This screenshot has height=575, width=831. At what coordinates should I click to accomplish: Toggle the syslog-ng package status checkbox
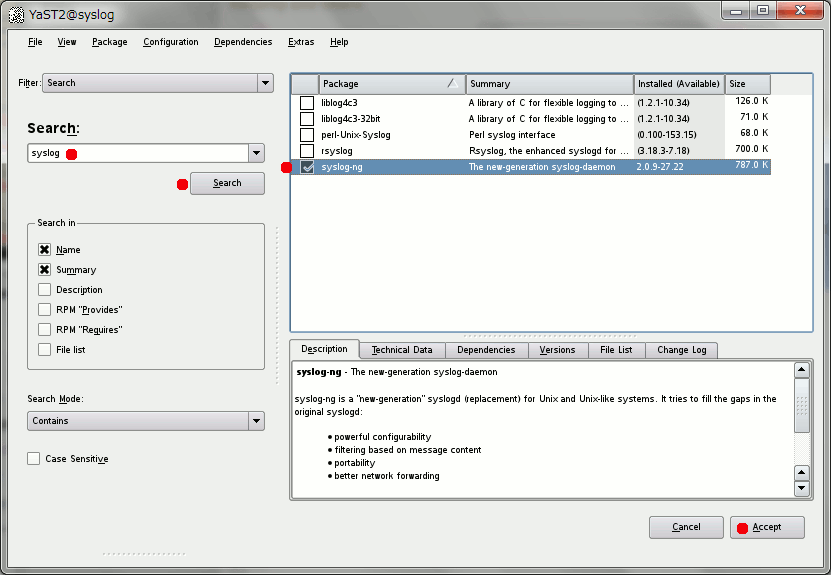[x=307, y=167]
